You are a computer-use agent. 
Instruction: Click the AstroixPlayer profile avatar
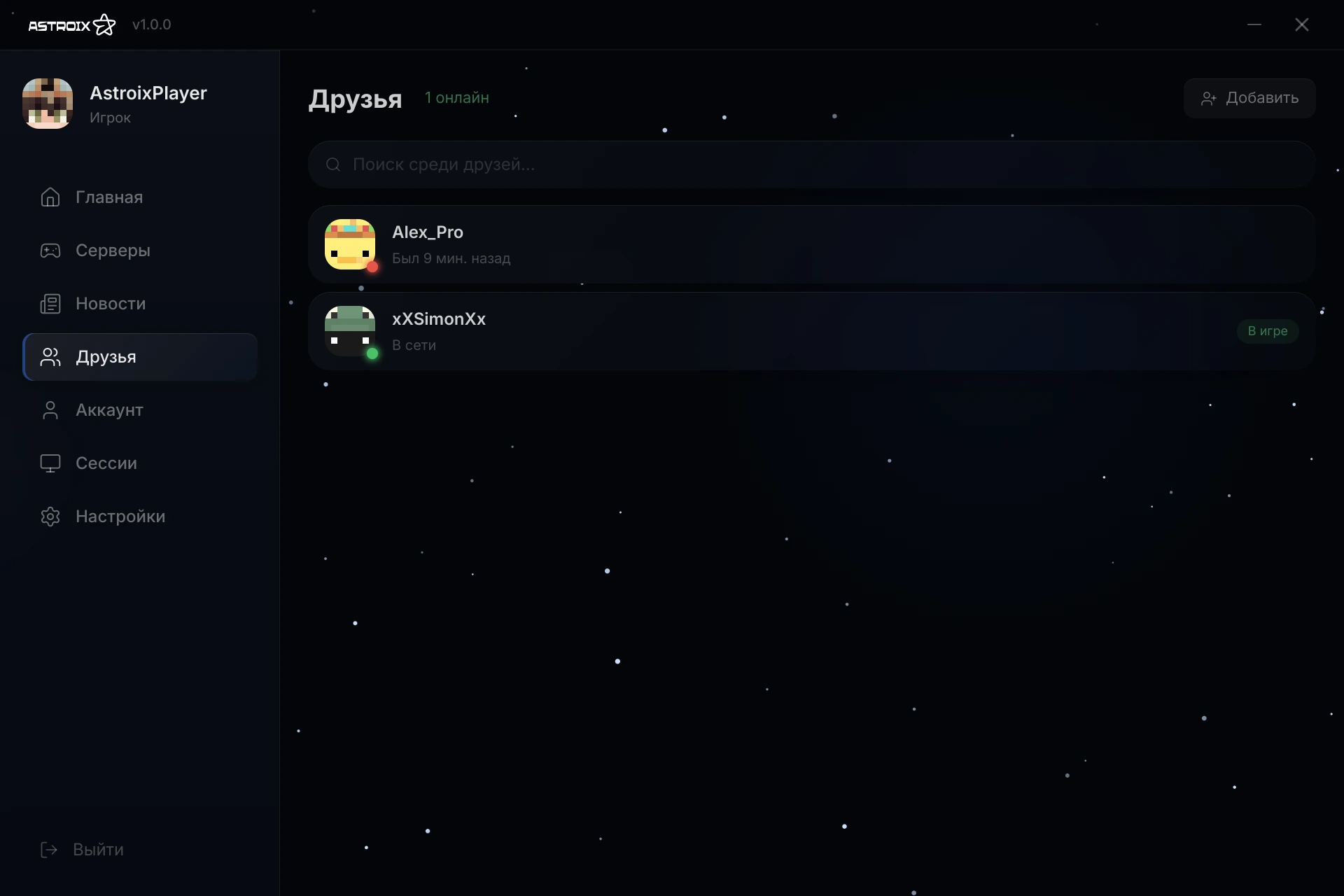[48, 104]
